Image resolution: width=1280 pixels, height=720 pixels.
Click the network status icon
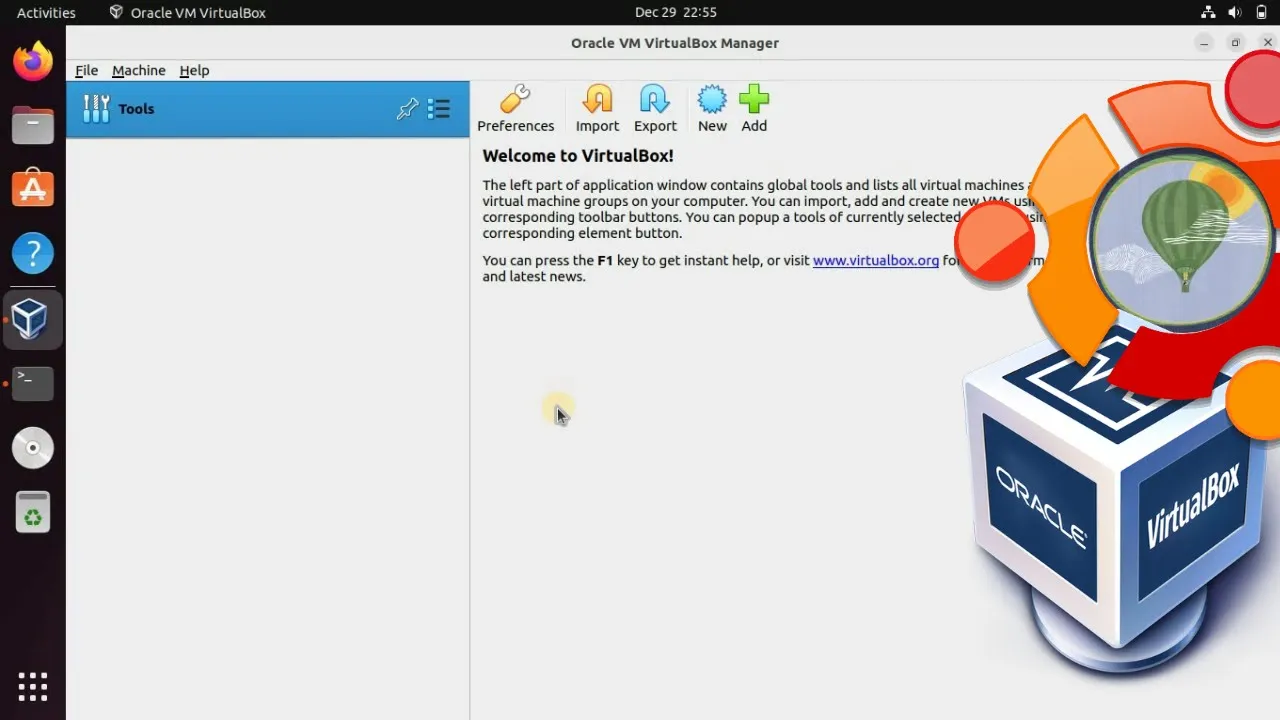(x=1208, y=12)
